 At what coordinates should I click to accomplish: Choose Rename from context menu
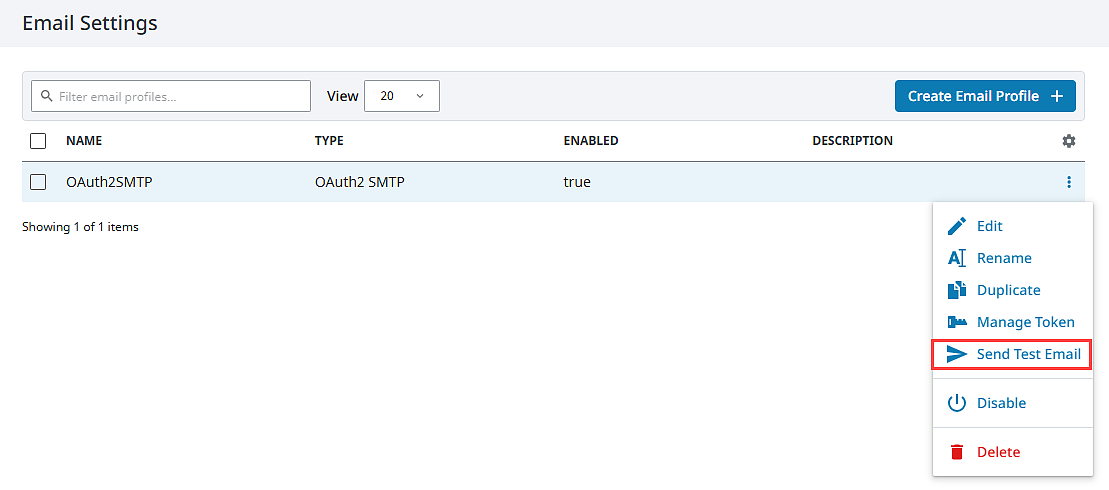(x=1011, y=258)
